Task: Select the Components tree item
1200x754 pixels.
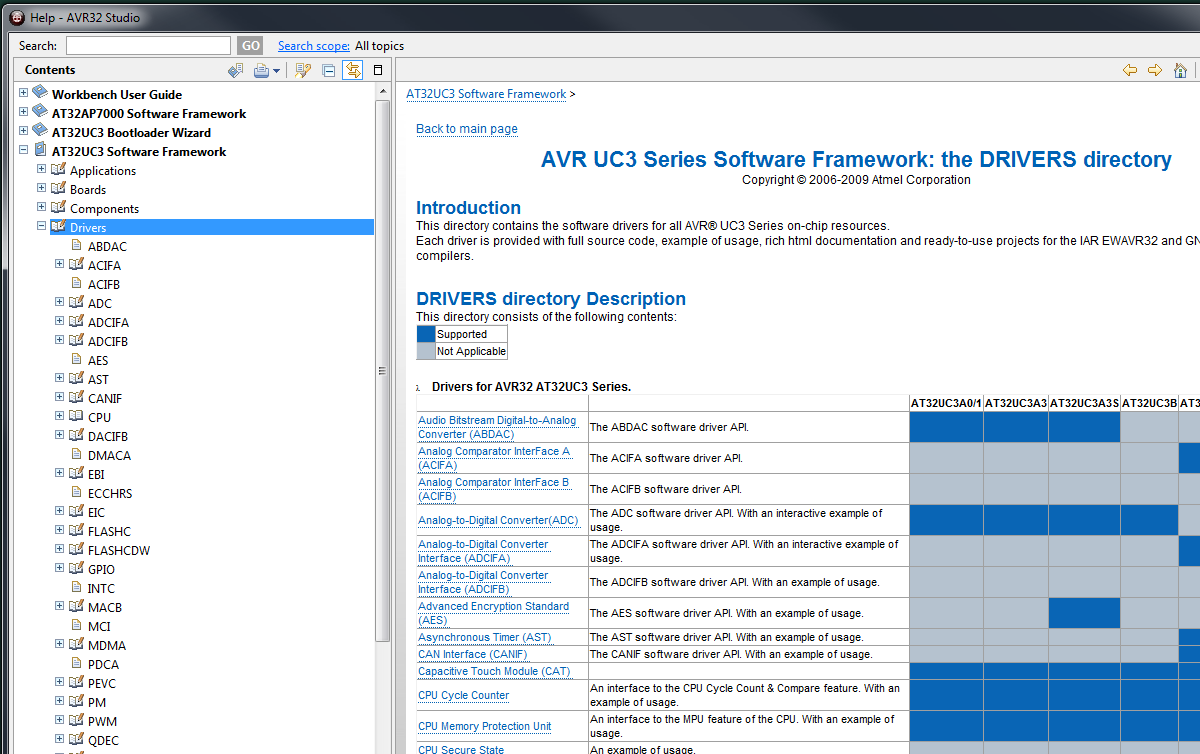Action: [104, 208]
